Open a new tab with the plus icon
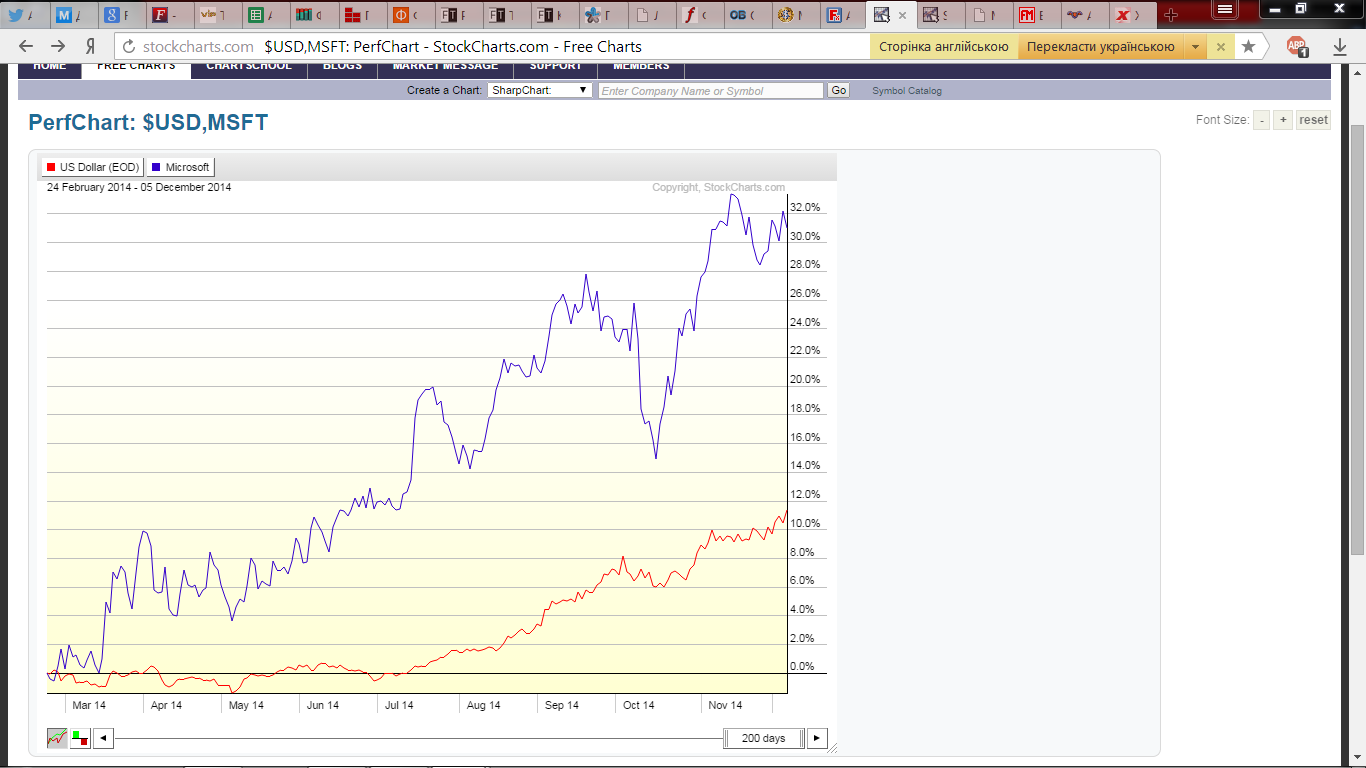1366x768 pixels. click(x=1172, y=15)
